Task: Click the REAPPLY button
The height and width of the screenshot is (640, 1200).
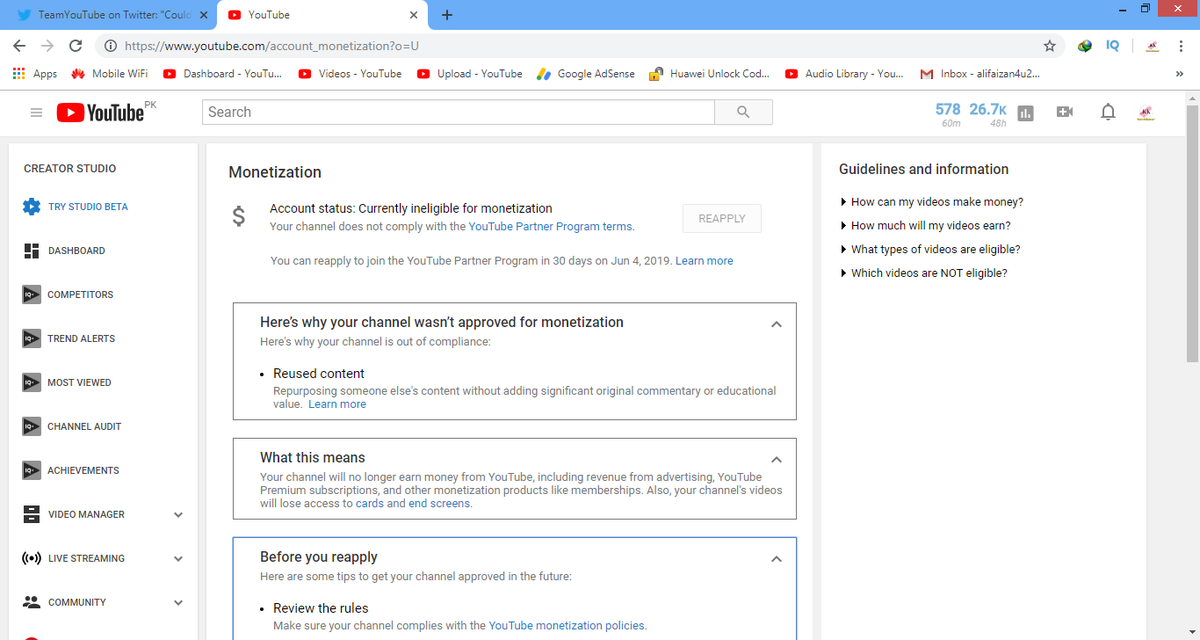Action: [722, 218]
